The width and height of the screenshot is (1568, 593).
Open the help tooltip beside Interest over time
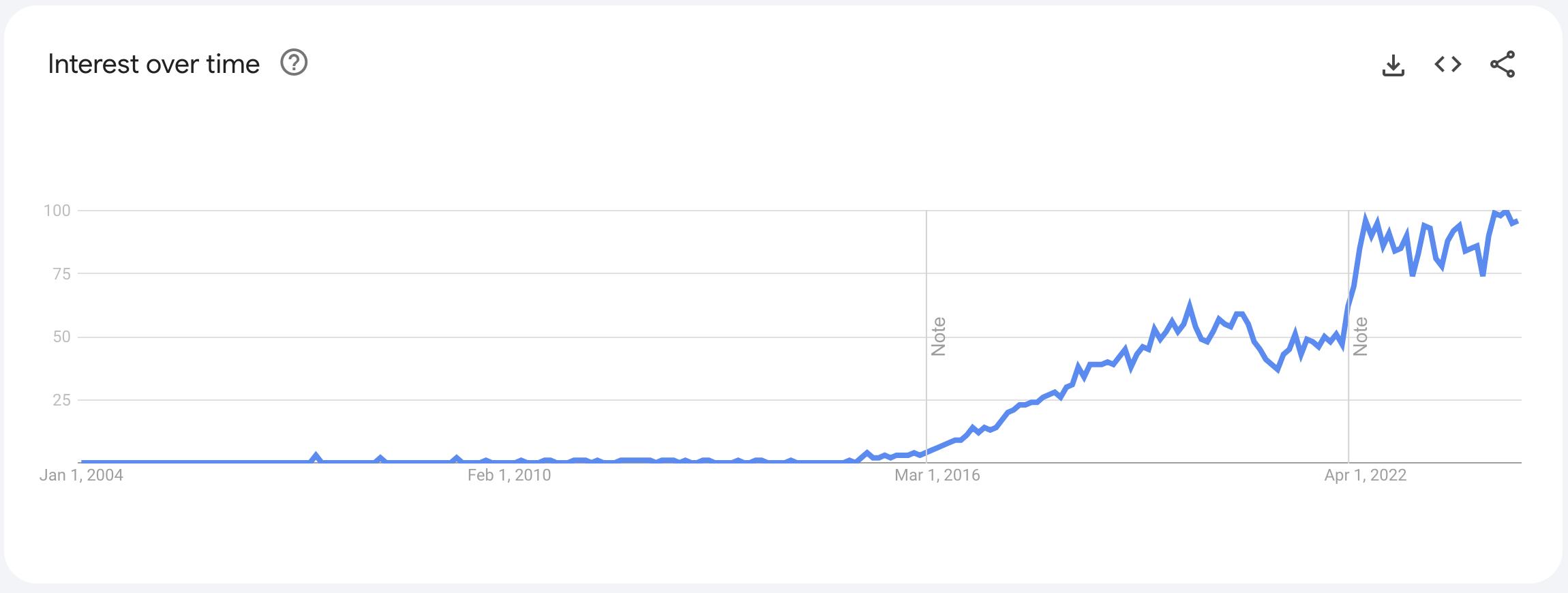point(293,63)
